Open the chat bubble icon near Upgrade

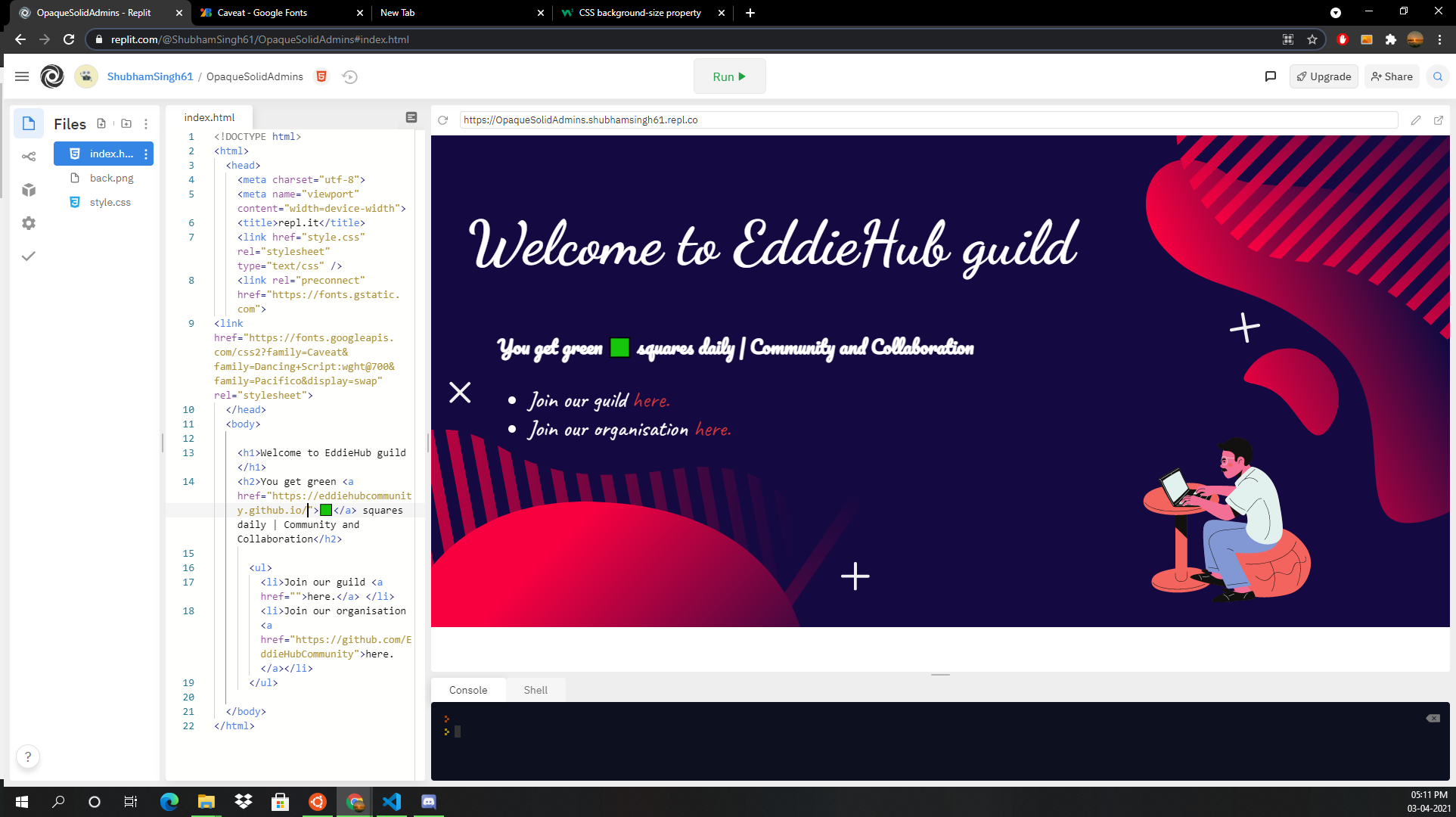point(1271,76)
